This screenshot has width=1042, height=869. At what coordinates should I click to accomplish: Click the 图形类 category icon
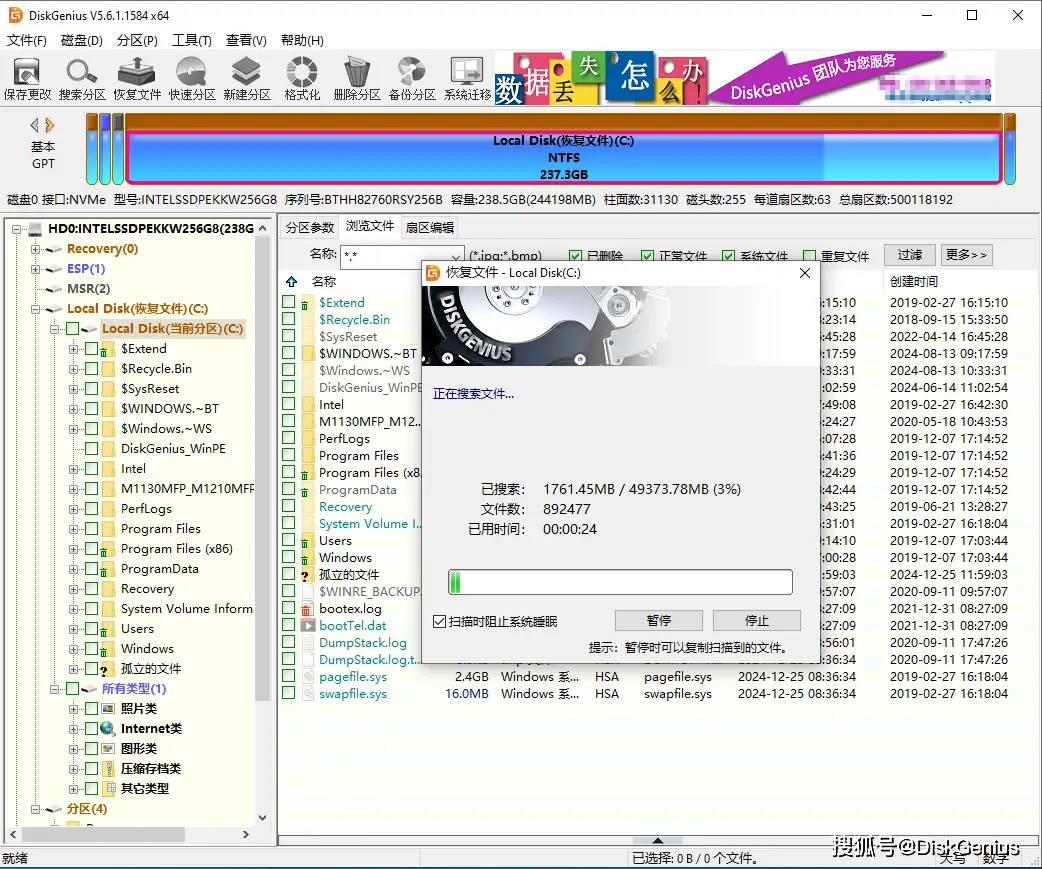pos(108,749)
